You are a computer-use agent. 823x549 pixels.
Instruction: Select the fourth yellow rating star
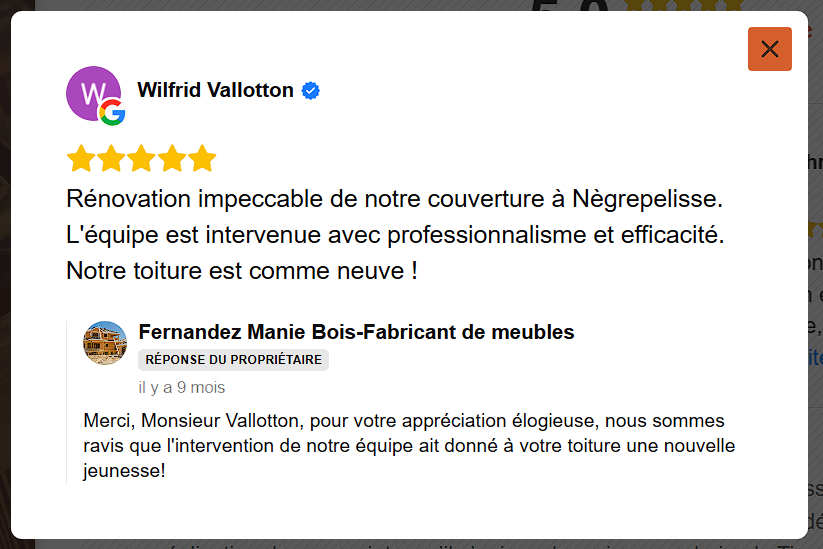[172, 159]
